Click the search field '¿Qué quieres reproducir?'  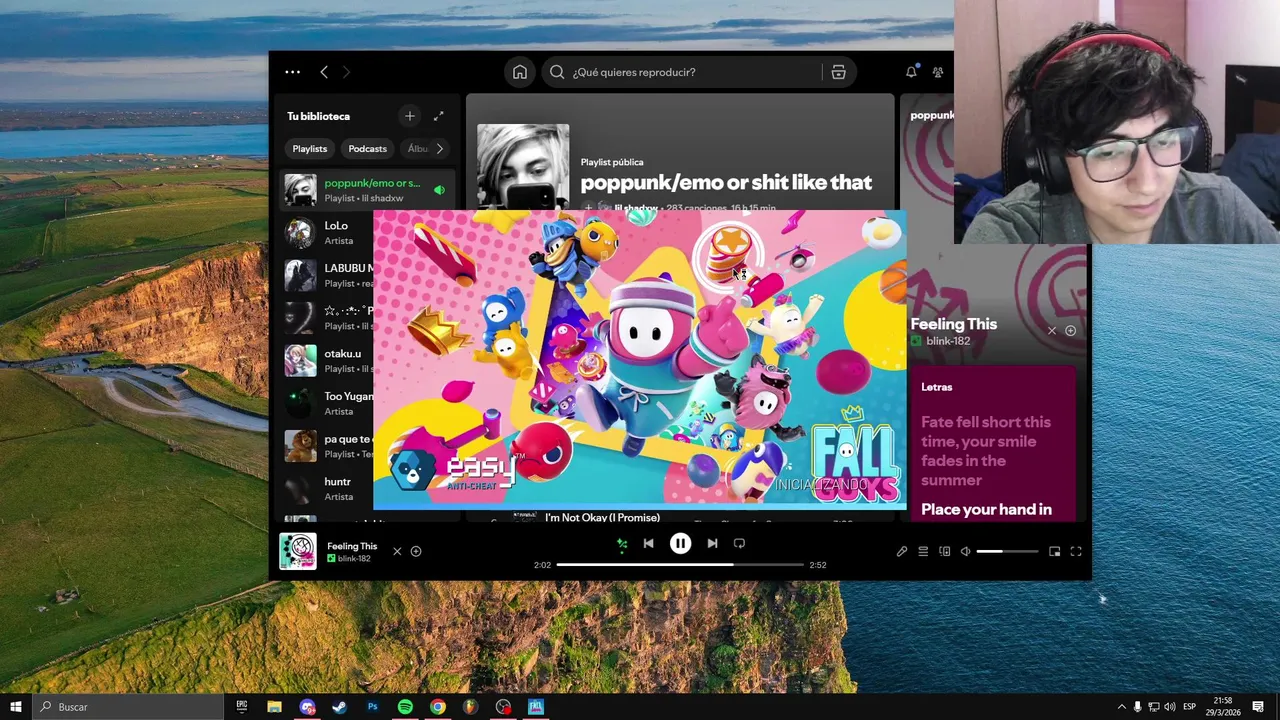point(683,72)
